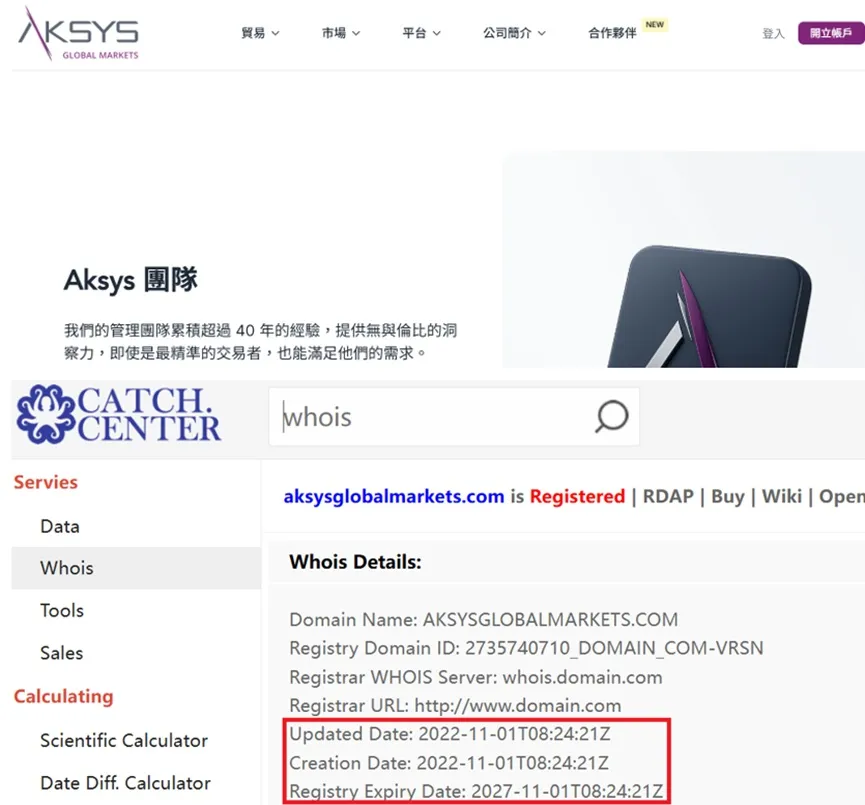Screen dimensions: 865x805
Task: Click the 登入 login link
Action: (x=773, y=34)
